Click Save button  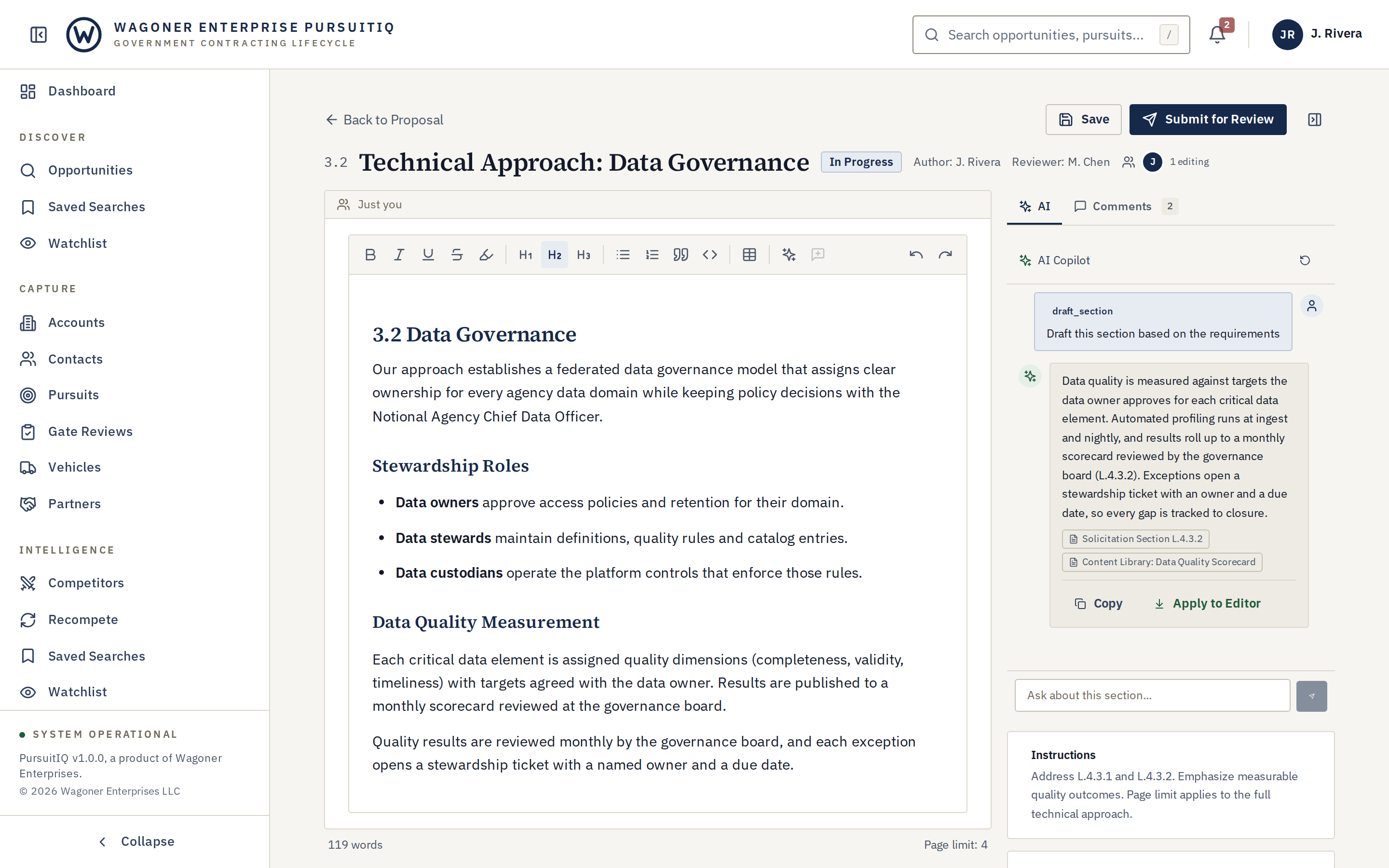1083,120
